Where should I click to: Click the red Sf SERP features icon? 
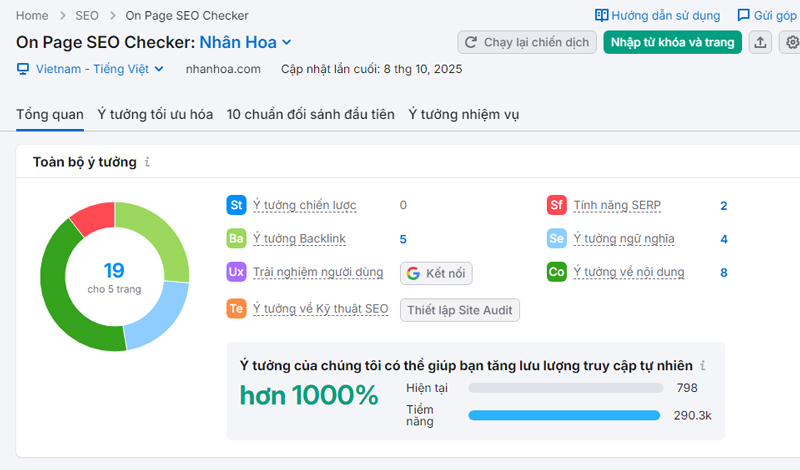tap(557, 205)
